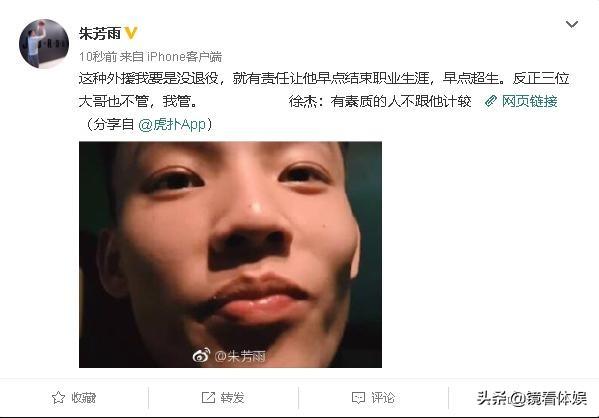Click the gold verified V badge
The height and width of the screenshot is (418, 599).
(x=131, y=33)
